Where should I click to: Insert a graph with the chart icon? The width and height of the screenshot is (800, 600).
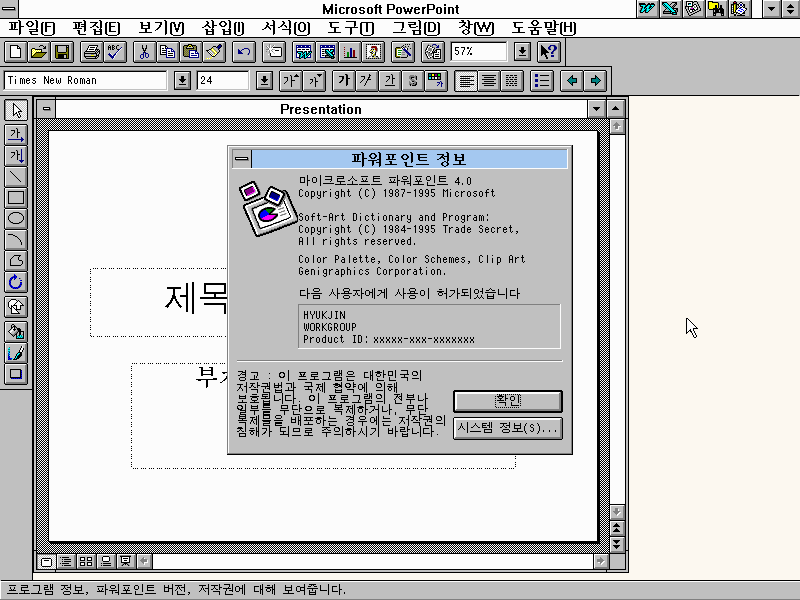(351, 52)
